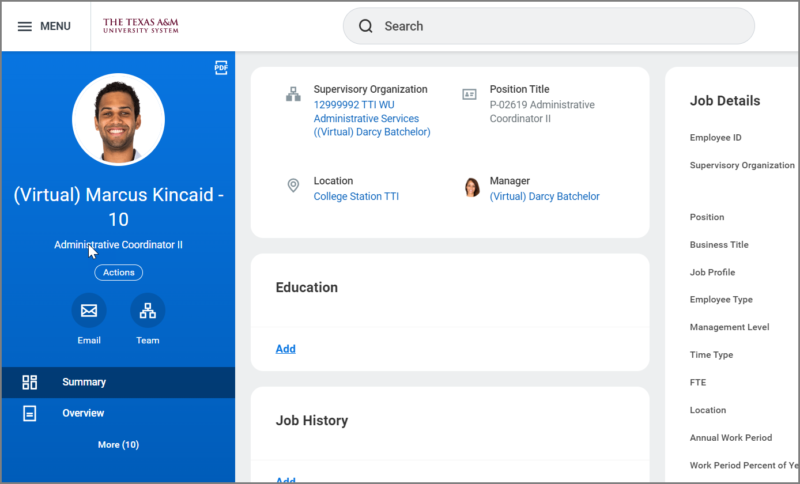The height and width of the screenshot is (484, 800).
Task: Click the Overview document icon in sidebar
Action: 29,413
